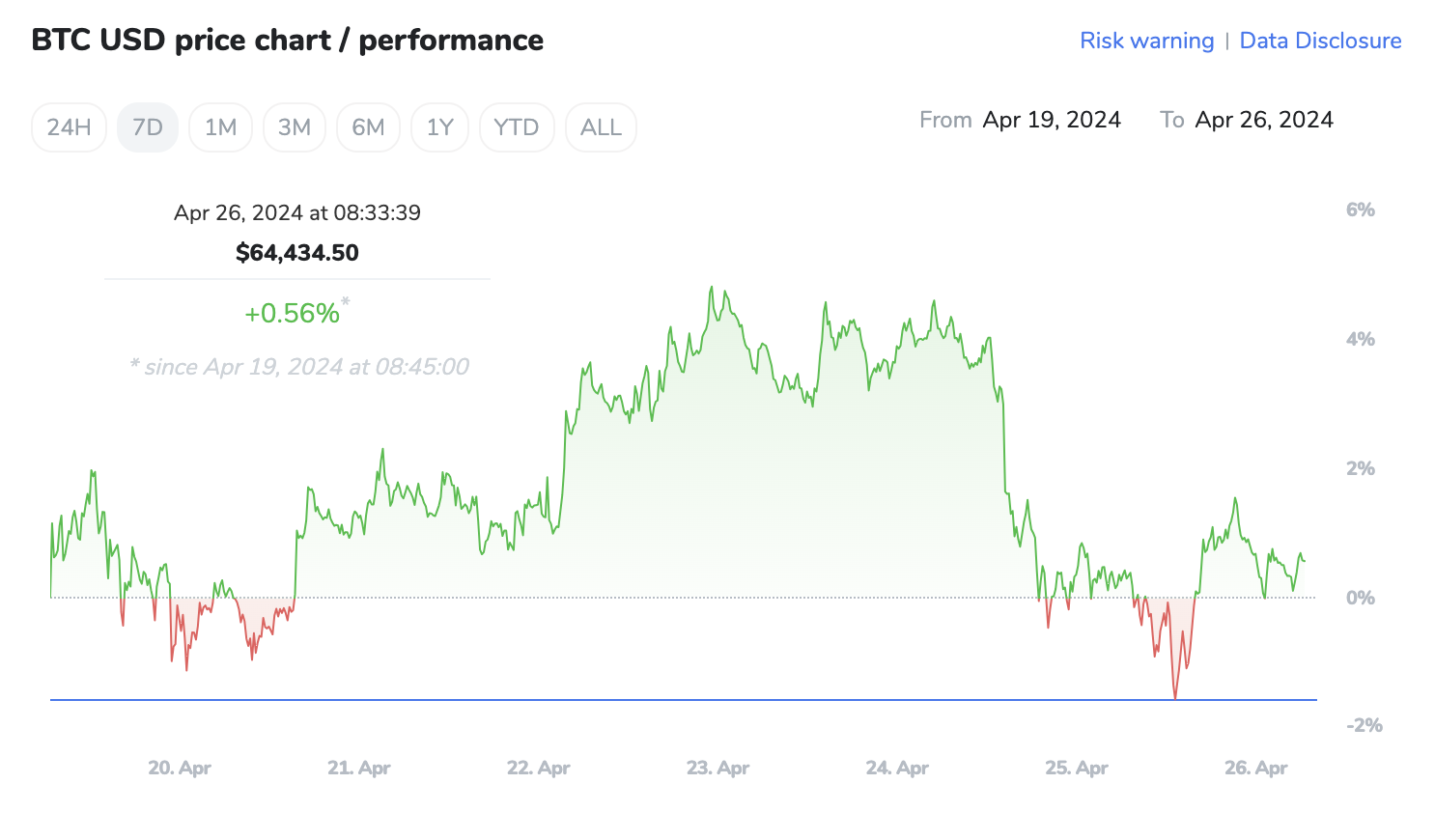Select the 3M timeframe button
The height and width of the screenshot is (840, 1435).
click(295, 126)
